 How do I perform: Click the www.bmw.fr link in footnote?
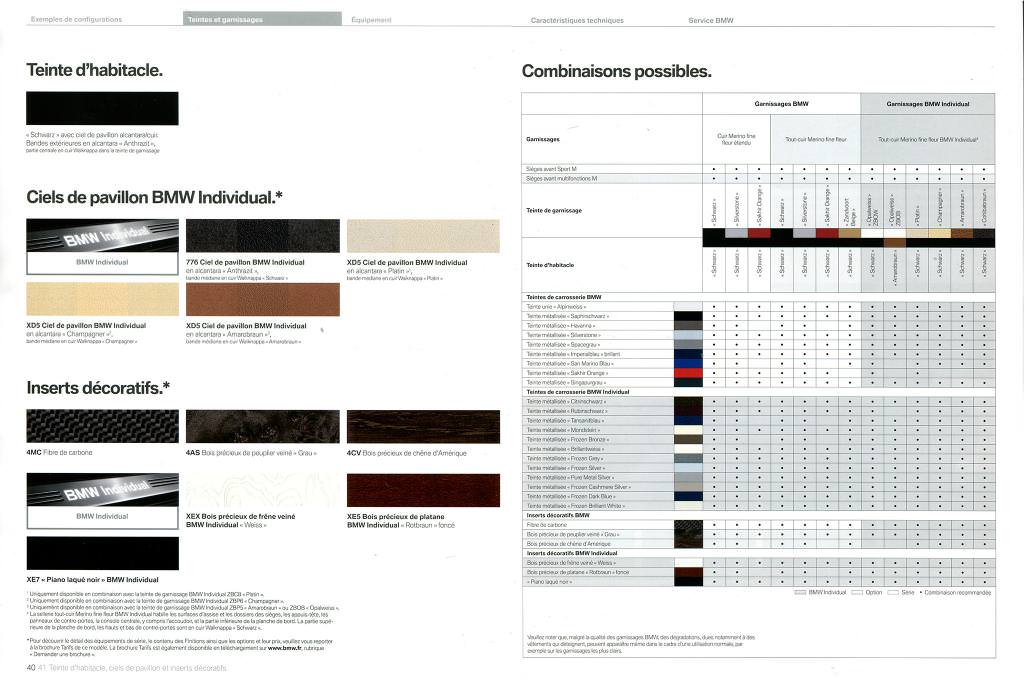(x=284, y=648)
